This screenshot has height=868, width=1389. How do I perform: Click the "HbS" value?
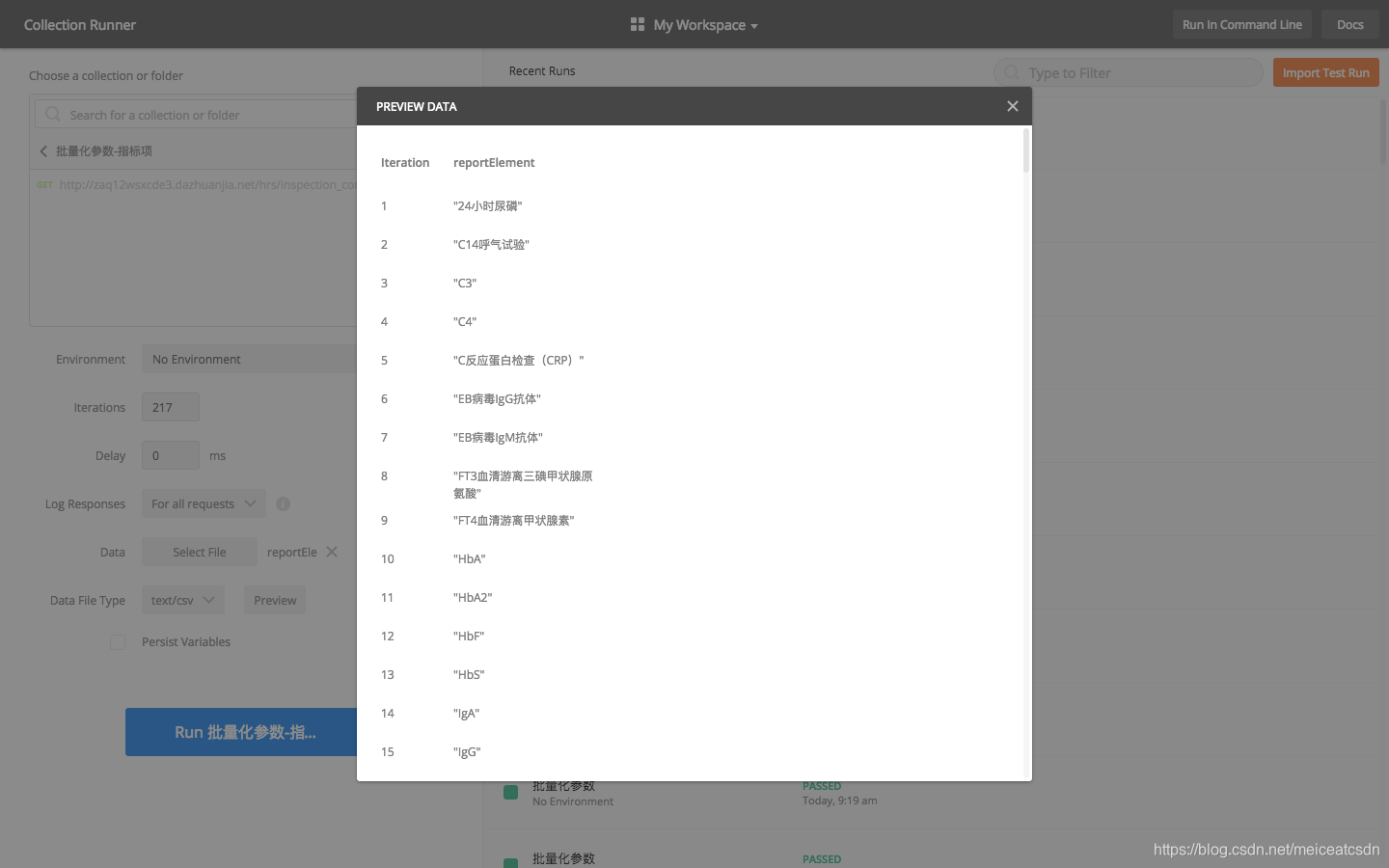469,674
